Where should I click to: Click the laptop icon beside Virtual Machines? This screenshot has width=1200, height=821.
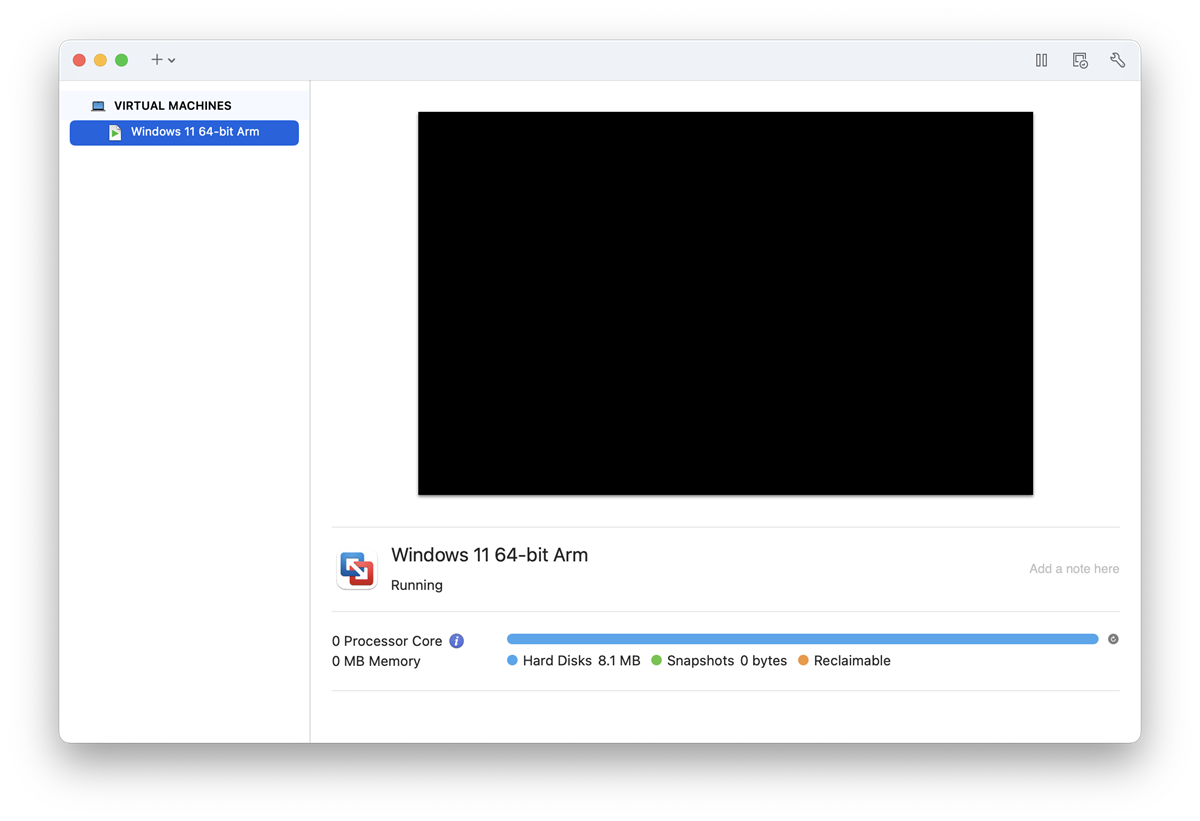tap(98, 106)
